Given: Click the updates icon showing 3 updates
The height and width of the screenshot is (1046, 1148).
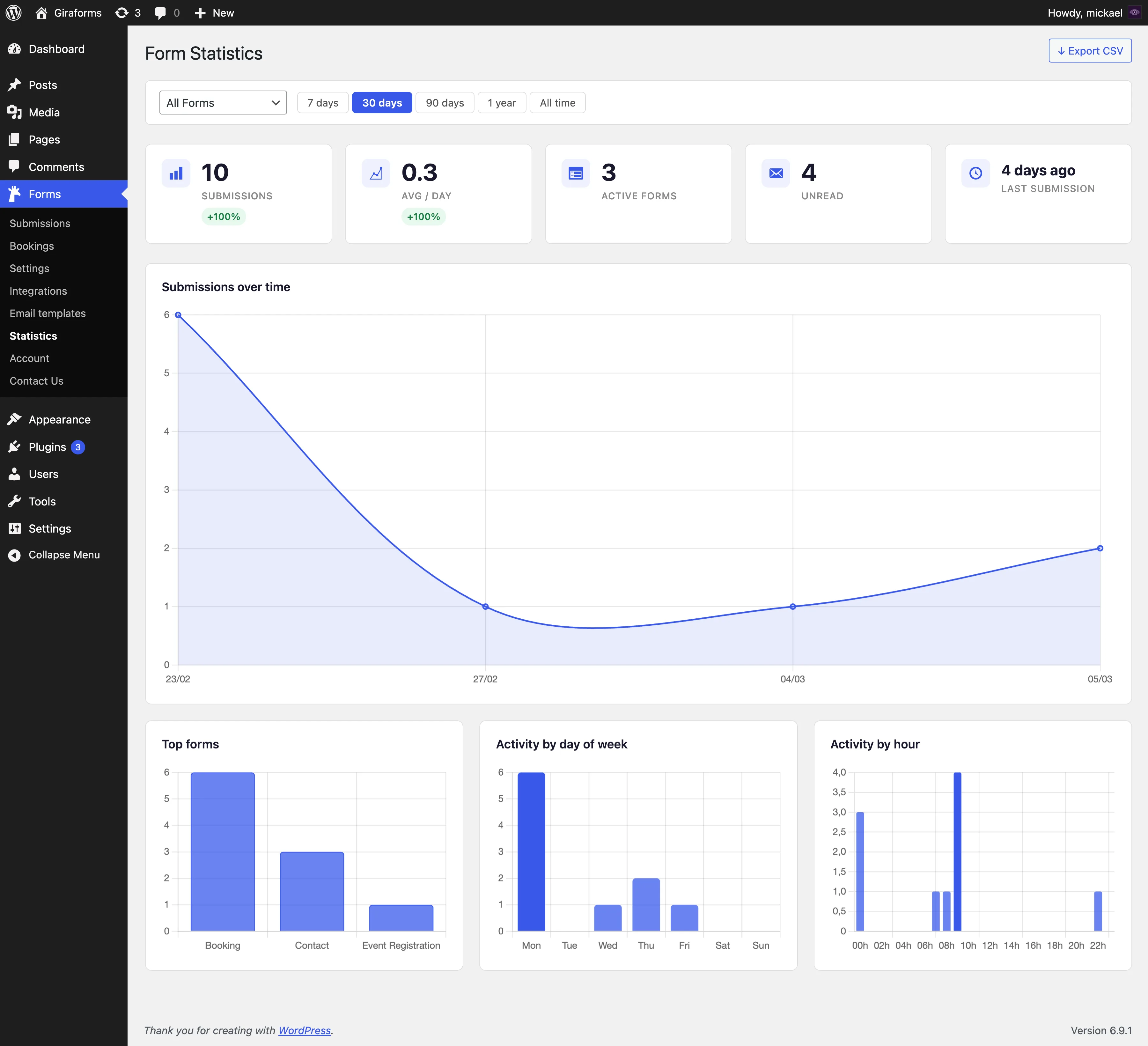Looking at the screenshot, I should click(122, 12).
